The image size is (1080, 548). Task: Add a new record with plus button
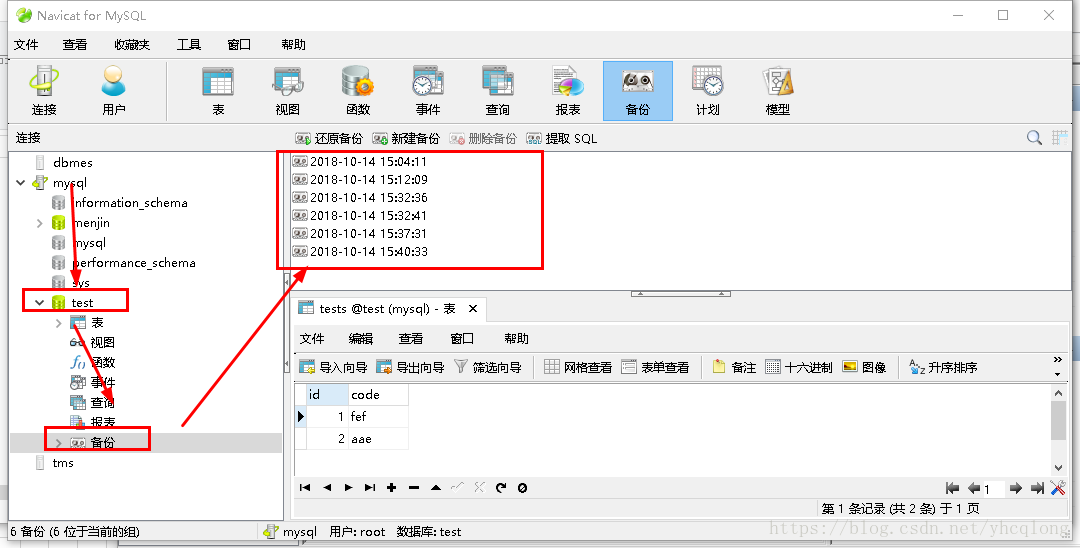[x=392, y=487]
